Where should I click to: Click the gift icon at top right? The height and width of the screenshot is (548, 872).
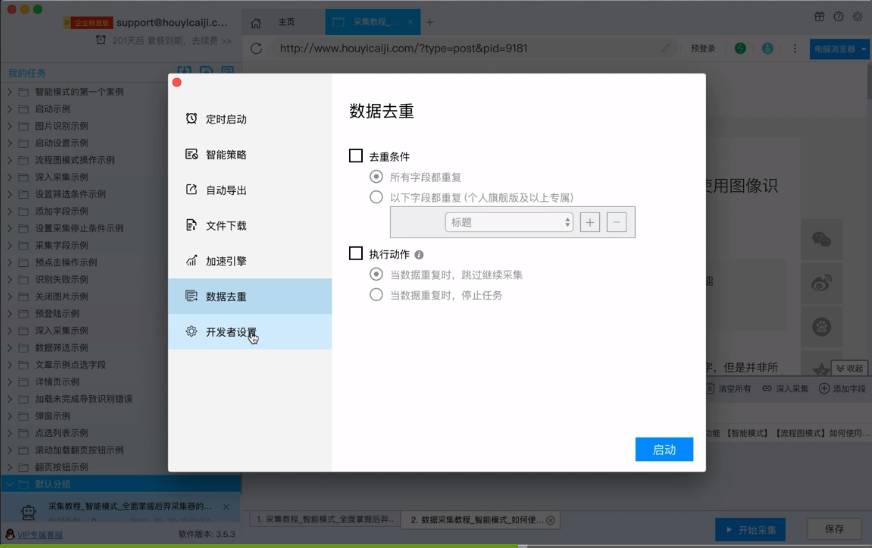[820, 17]
